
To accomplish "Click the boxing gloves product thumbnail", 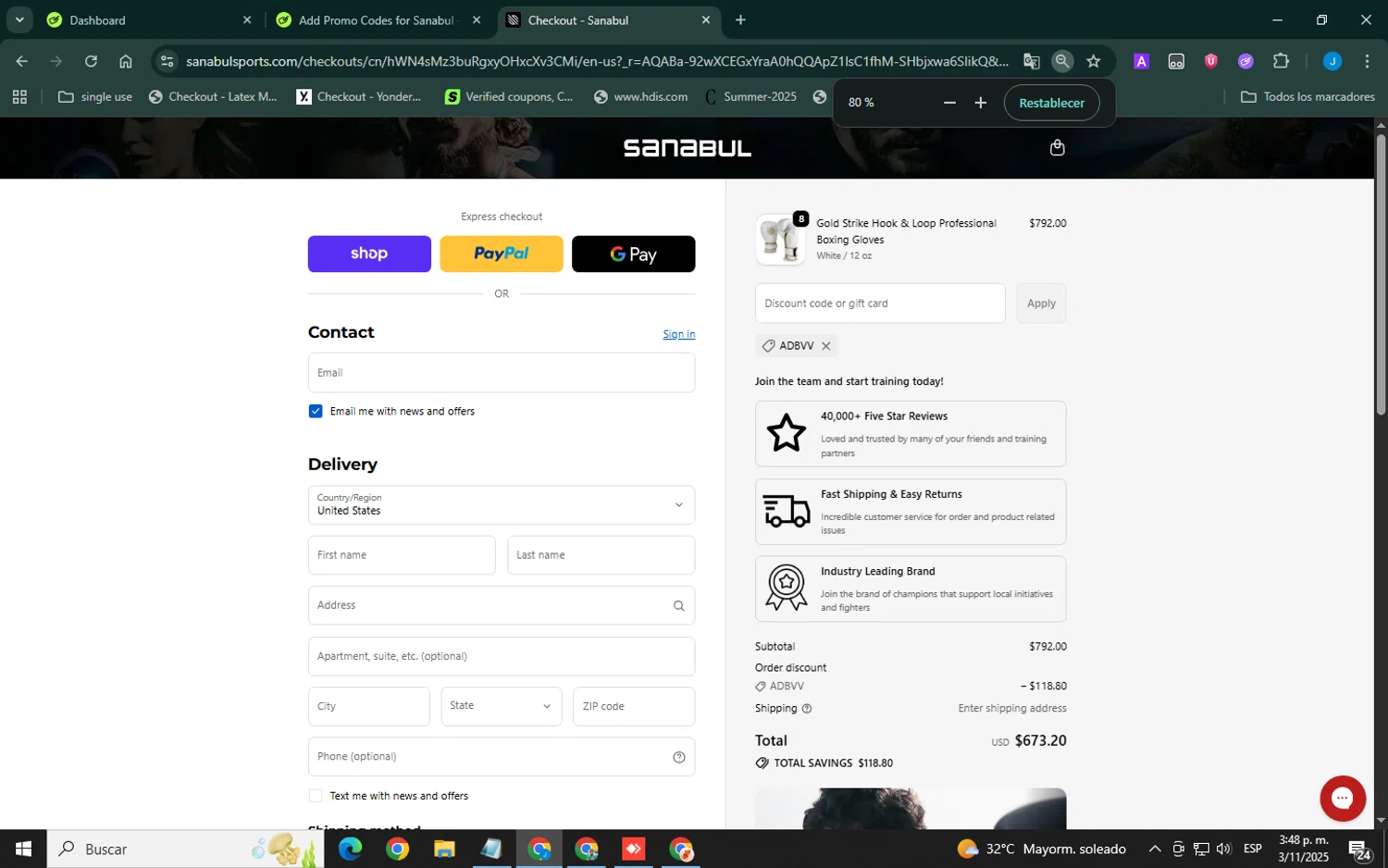I will coord(780,240).
